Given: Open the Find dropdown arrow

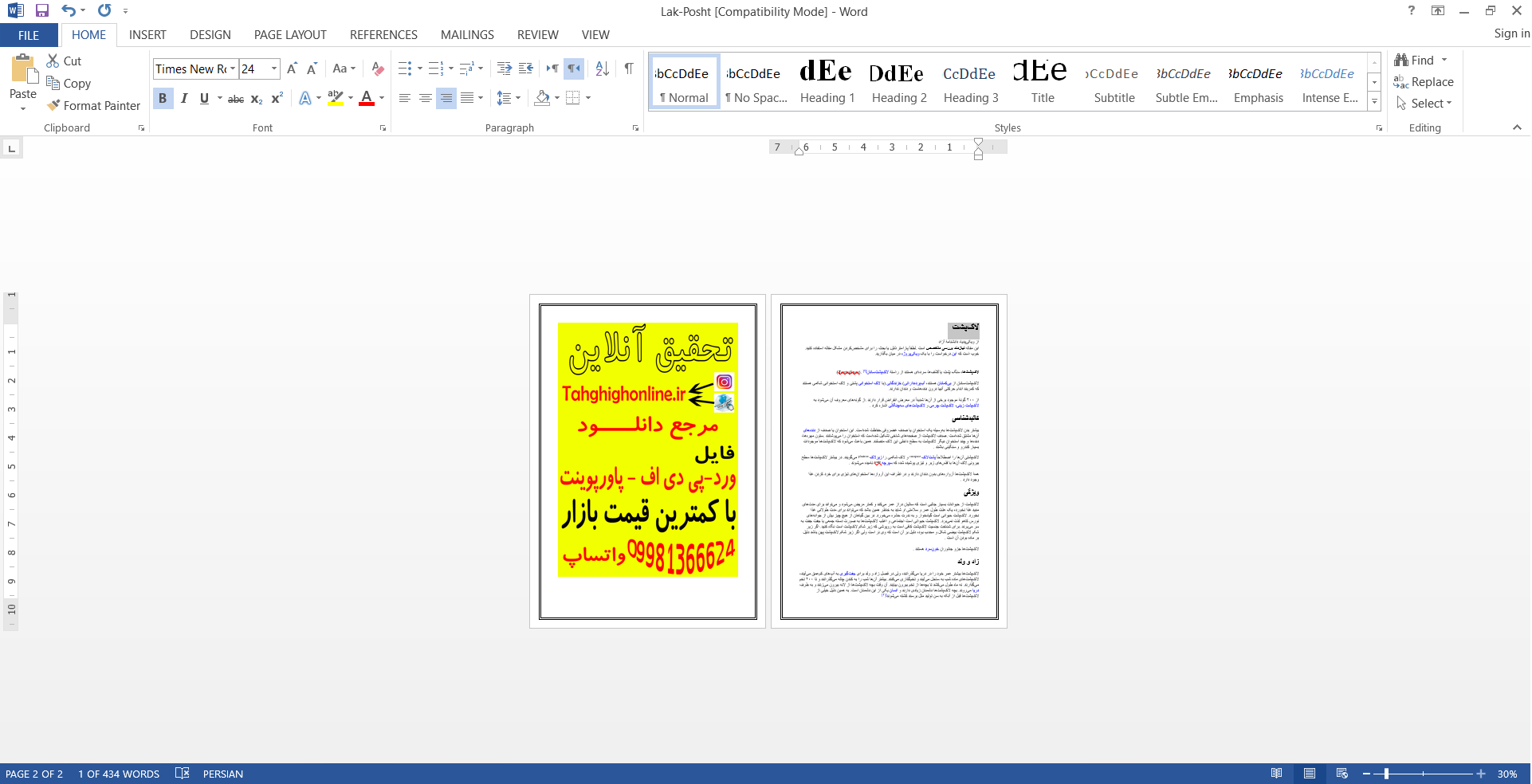Looking at the screenshot, I should [x=1444, y=60].
